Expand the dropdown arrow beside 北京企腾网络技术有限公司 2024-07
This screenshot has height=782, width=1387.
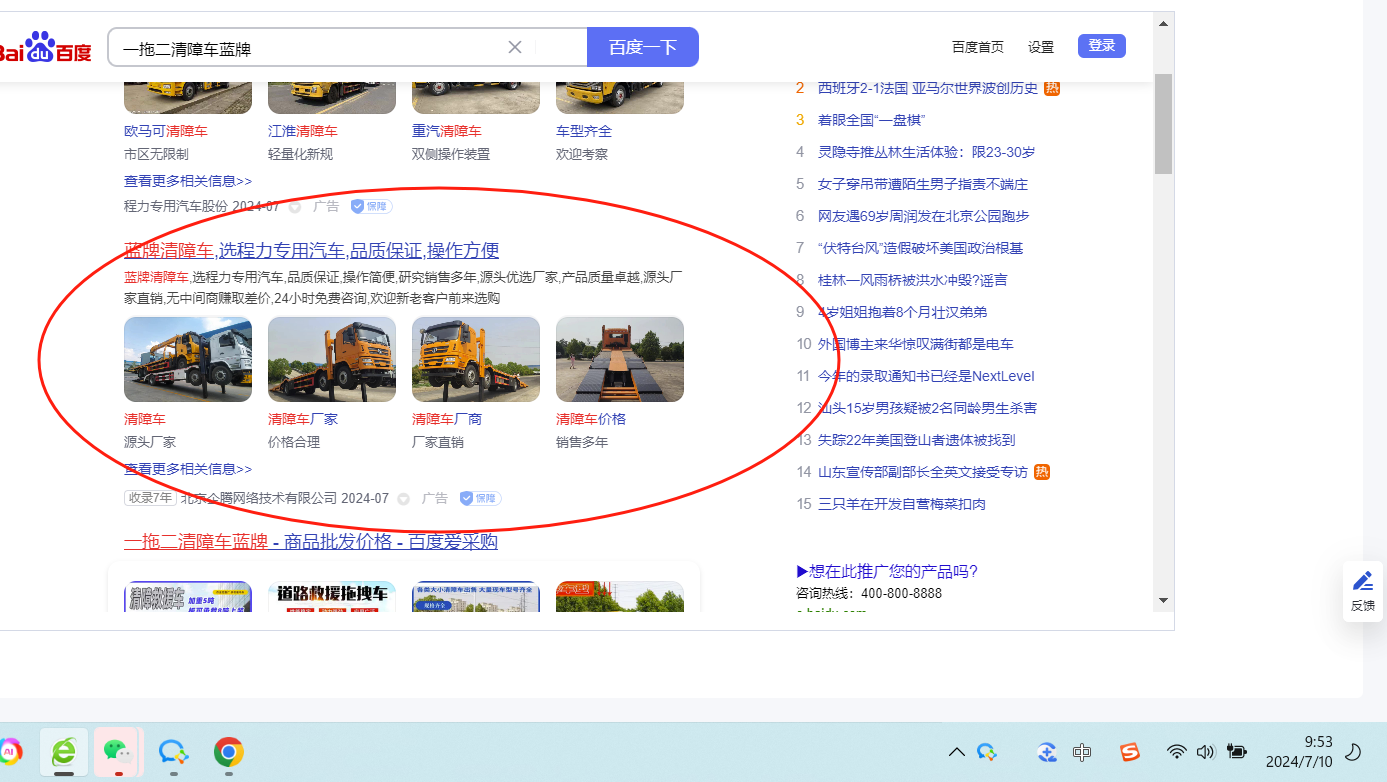click(x=404, y=498)
